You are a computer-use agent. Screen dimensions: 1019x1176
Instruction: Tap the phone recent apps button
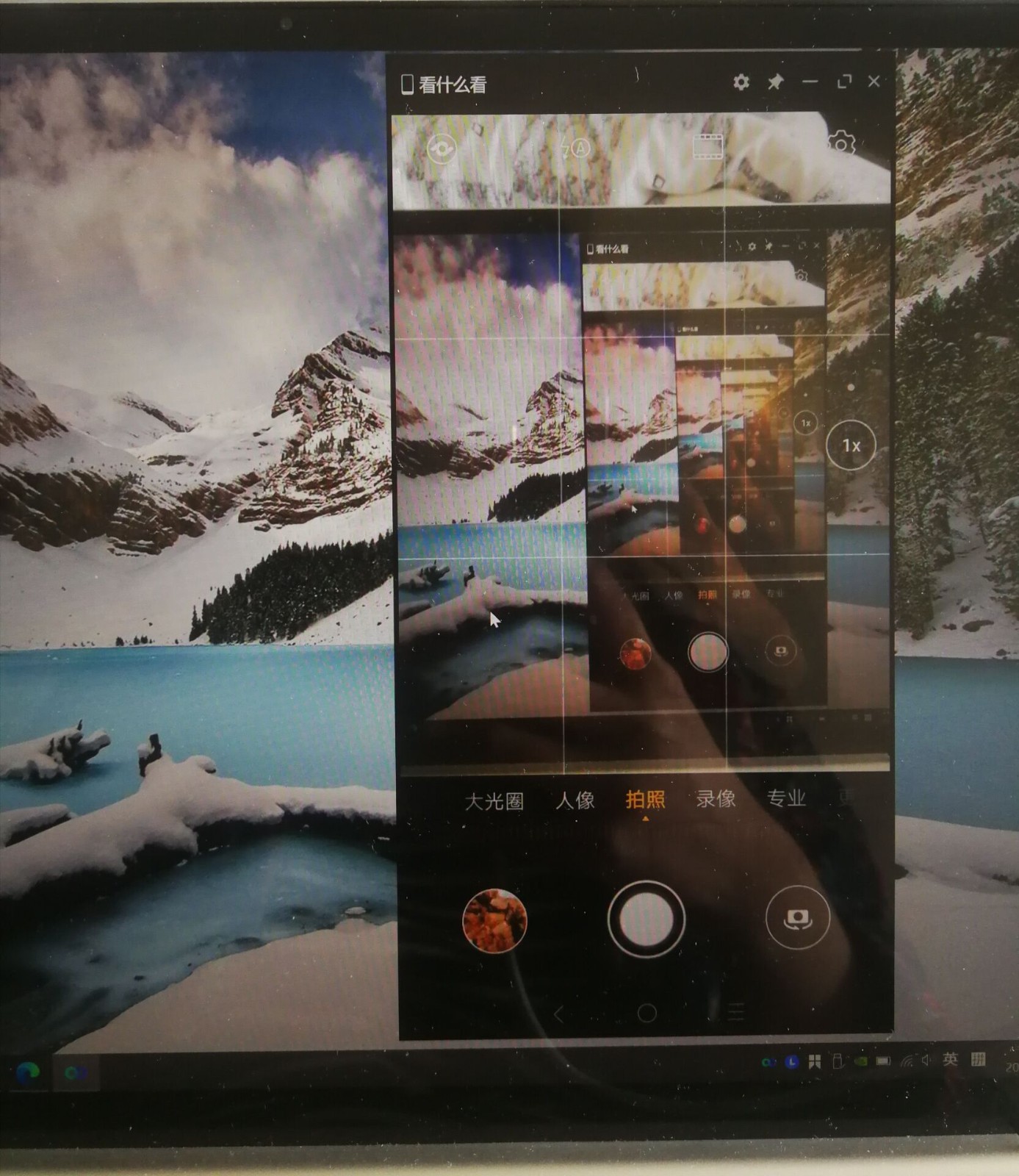coord(735,1012)
